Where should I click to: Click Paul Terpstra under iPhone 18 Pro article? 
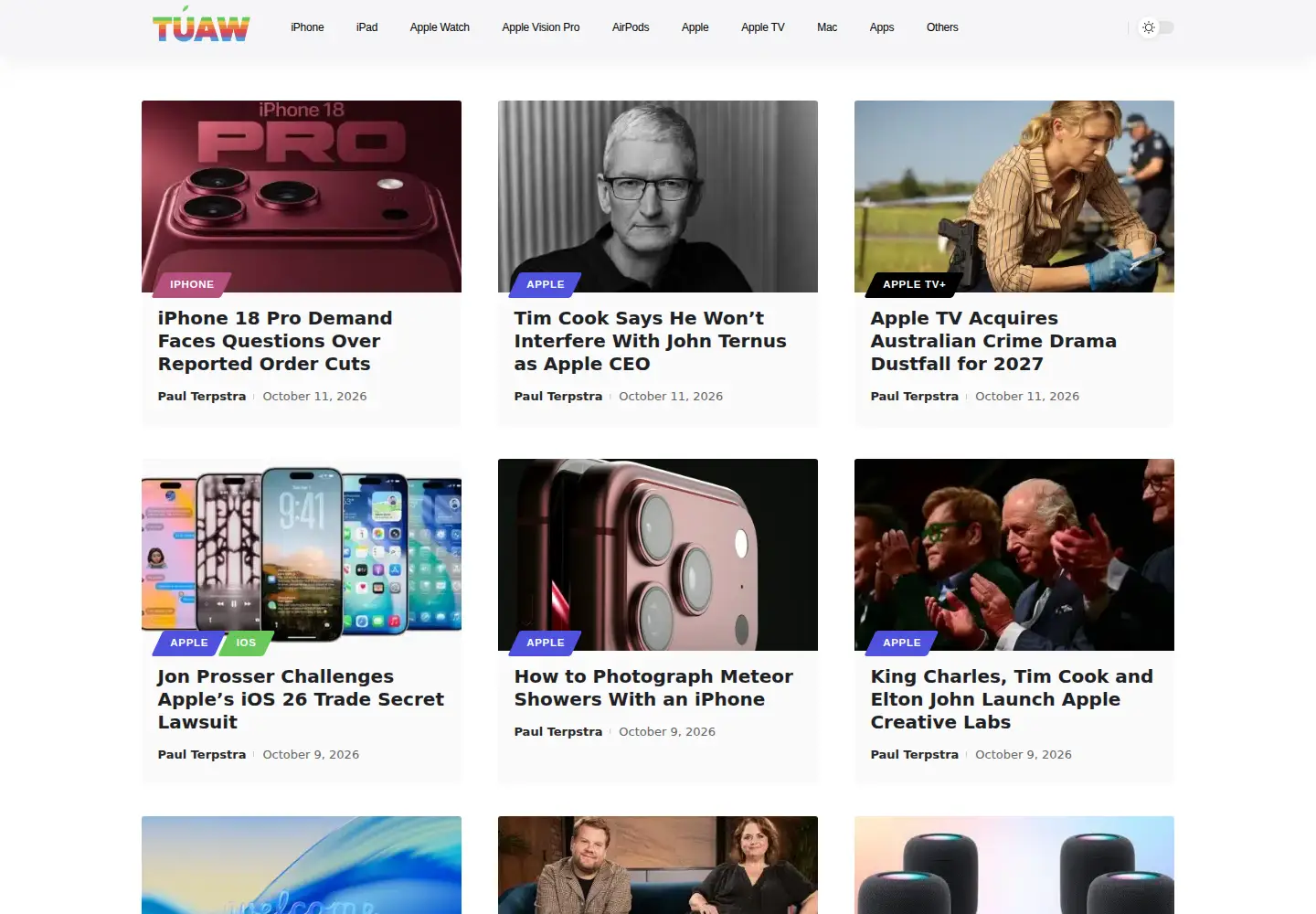[x=202, y=396]
